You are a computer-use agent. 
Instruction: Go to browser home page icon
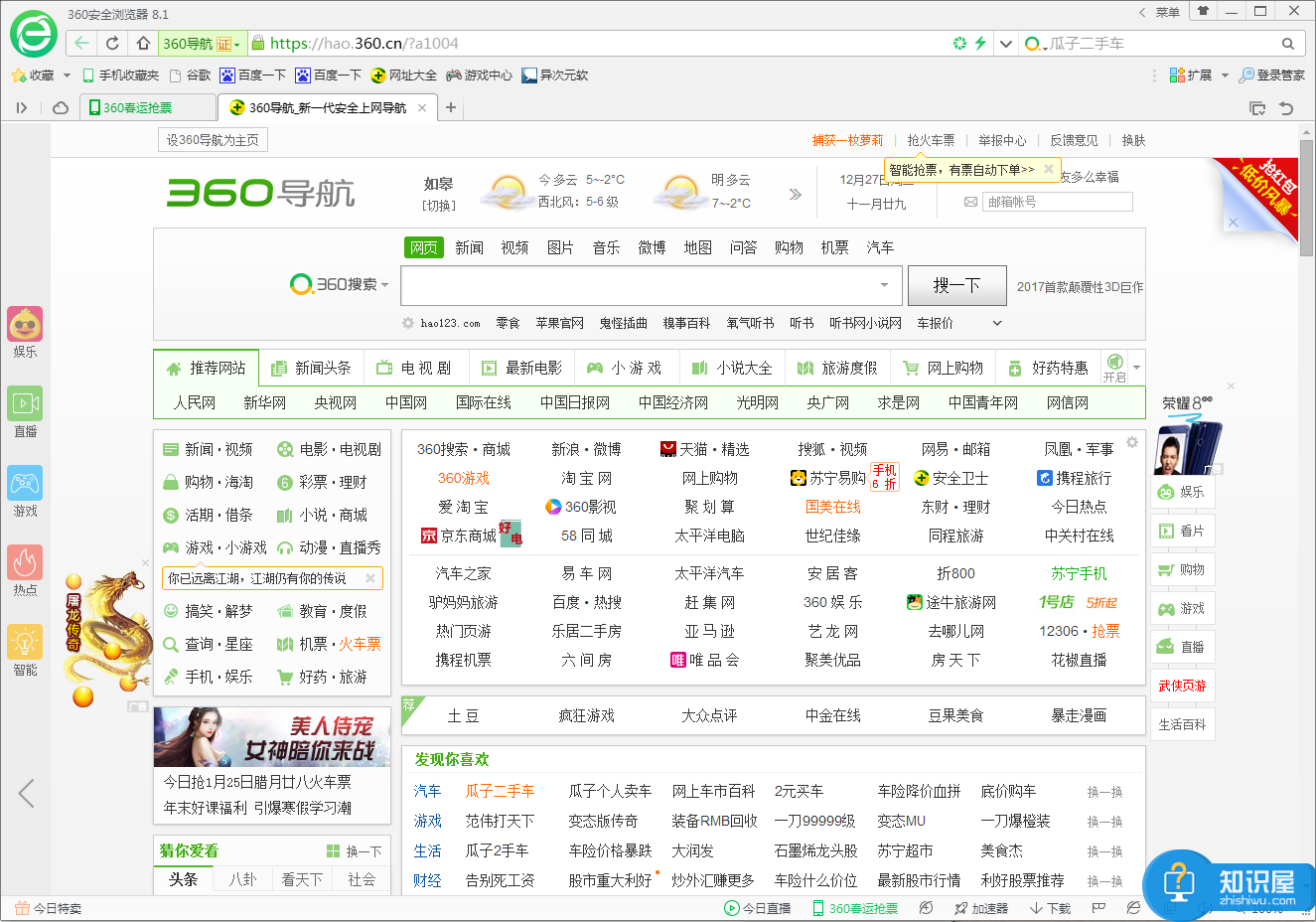[143, 43]
